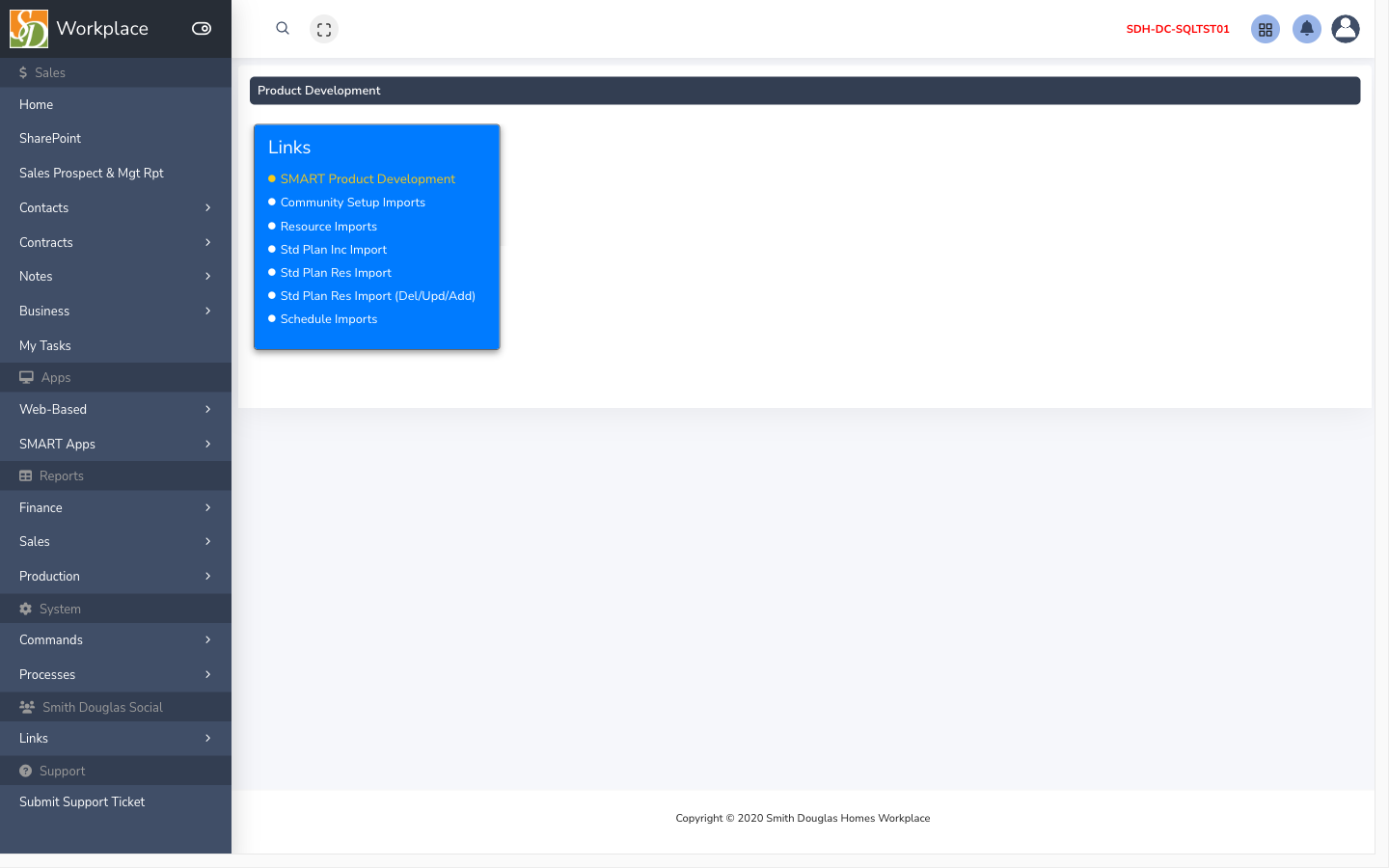The width and height of the screenshot is (1389, 868).
Task: Open Sales Prospect & Mgt Rpt
Action: 92,173
